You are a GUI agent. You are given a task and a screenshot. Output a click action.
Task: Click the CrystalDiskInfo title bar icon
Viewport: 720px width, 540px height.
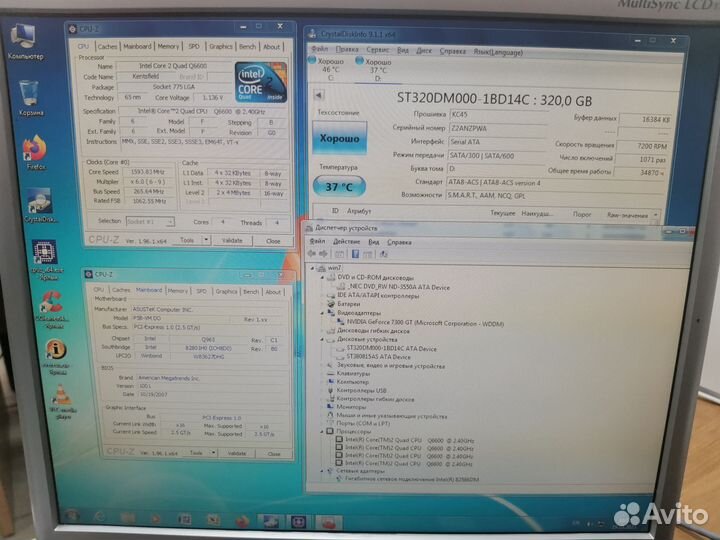[312, 34]
